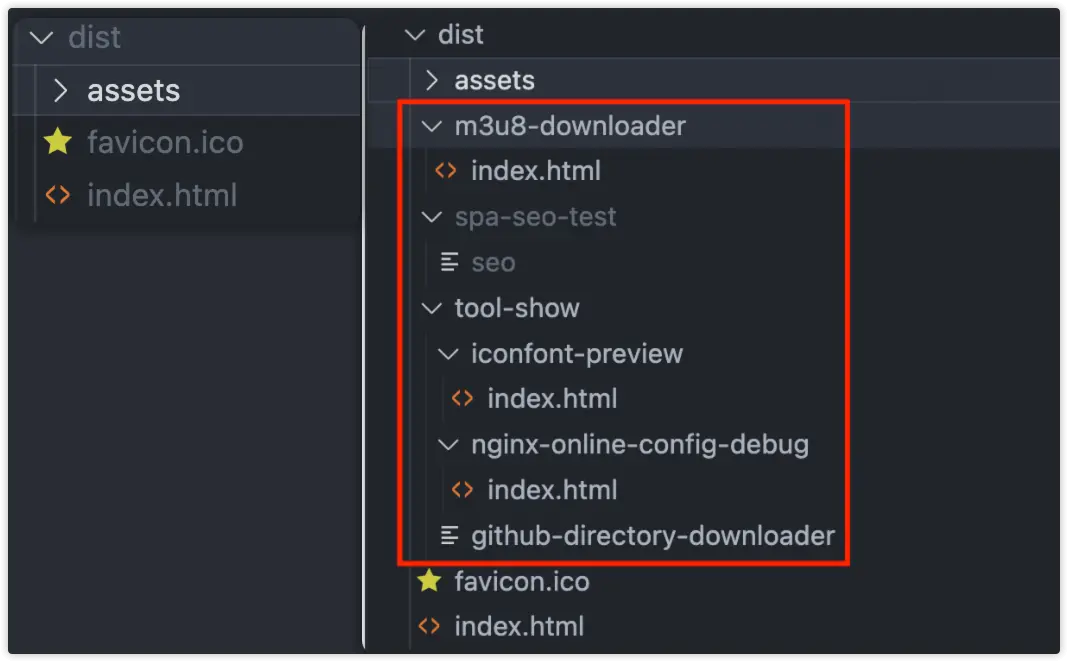Collapse the nginx-online-config-debug subfolder
Screen dimensions: 1068x662
[x=448, y=445]
